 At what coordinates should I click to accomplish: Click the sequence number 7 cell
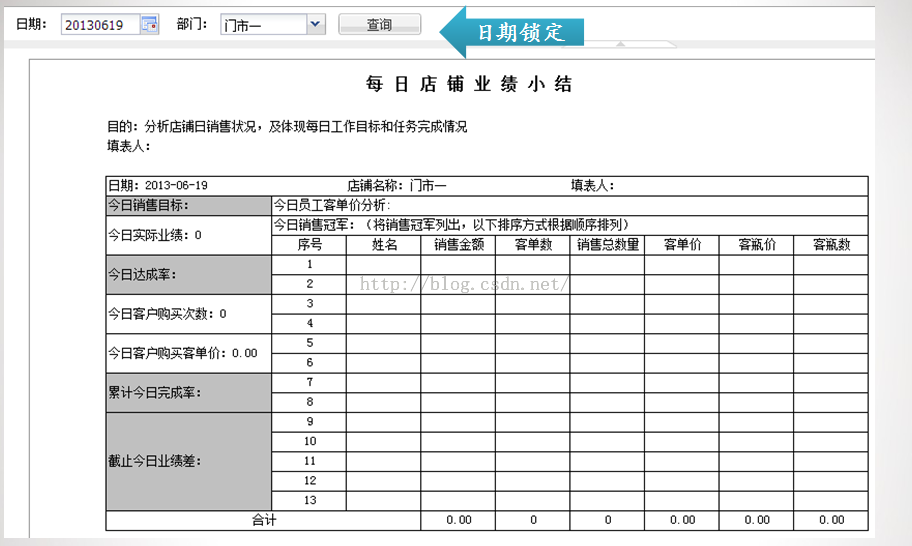coord(309,383)
